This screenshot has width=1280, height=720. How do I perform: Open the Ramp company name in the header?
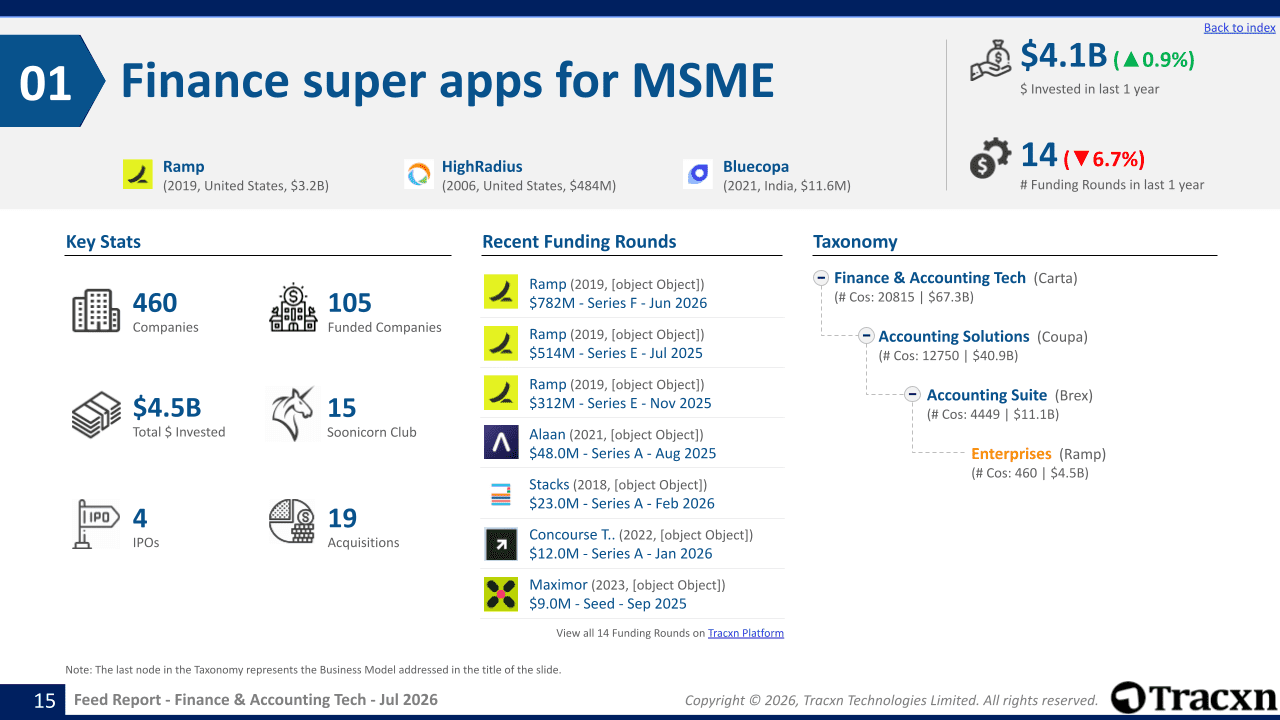(x=183, y=167)
